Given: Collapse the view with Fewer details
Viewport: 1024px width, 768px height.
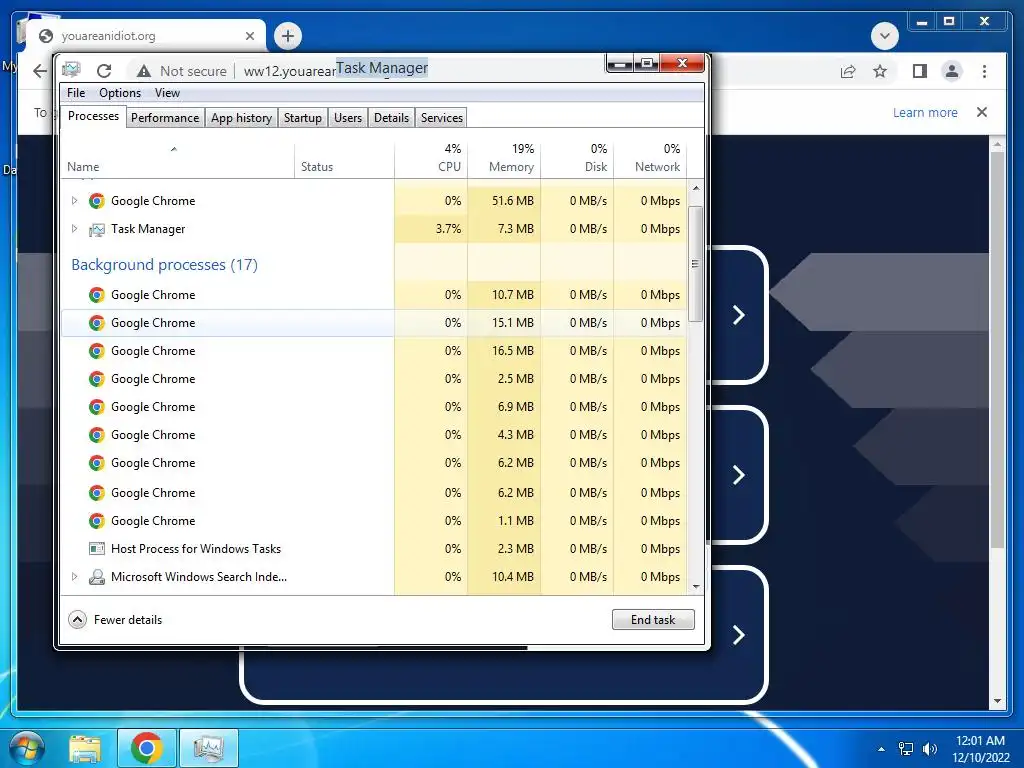Looking at the screenshot, I should coord(115,620).
